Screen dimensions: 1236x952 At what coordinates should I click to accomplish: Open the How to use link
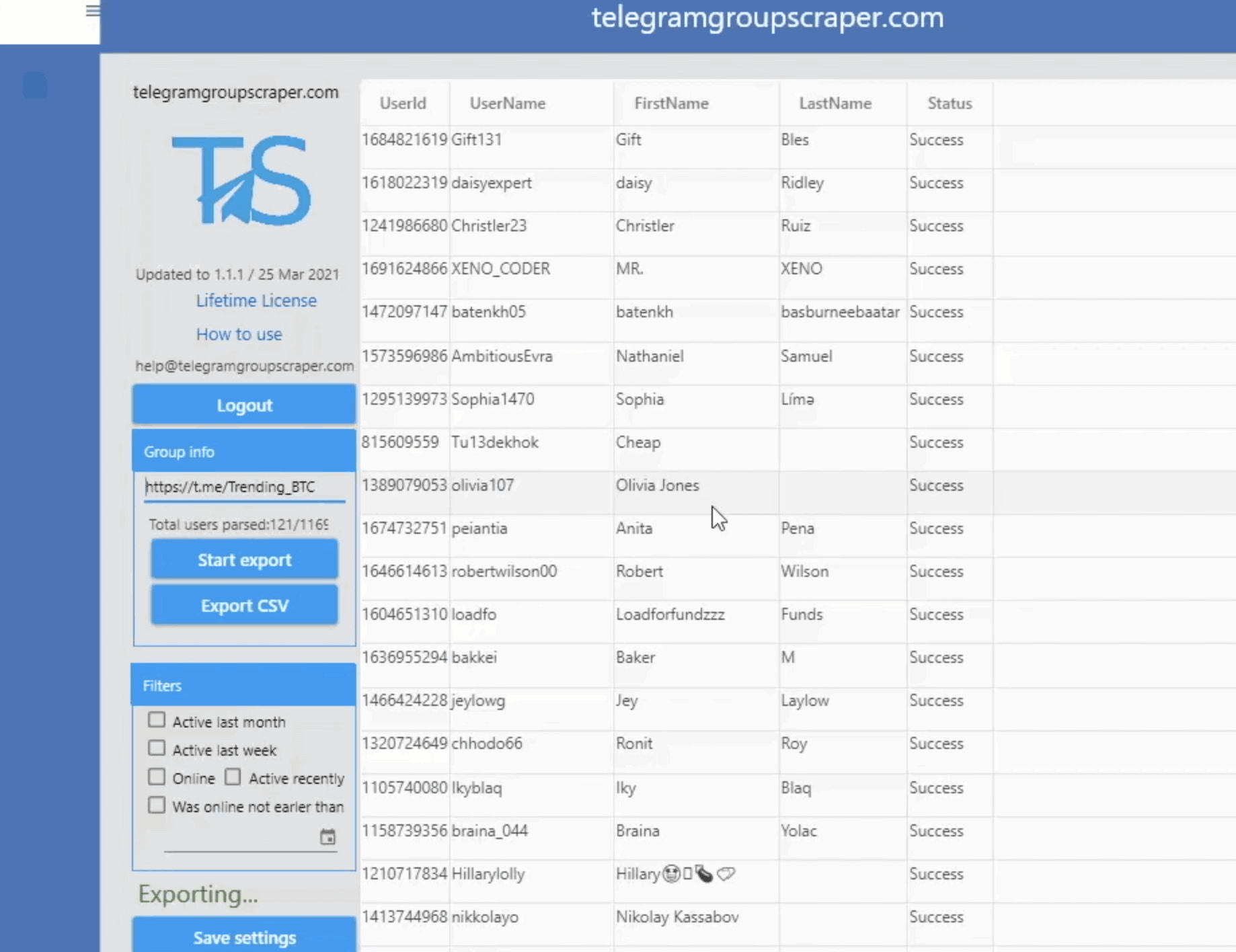point(239,334)
